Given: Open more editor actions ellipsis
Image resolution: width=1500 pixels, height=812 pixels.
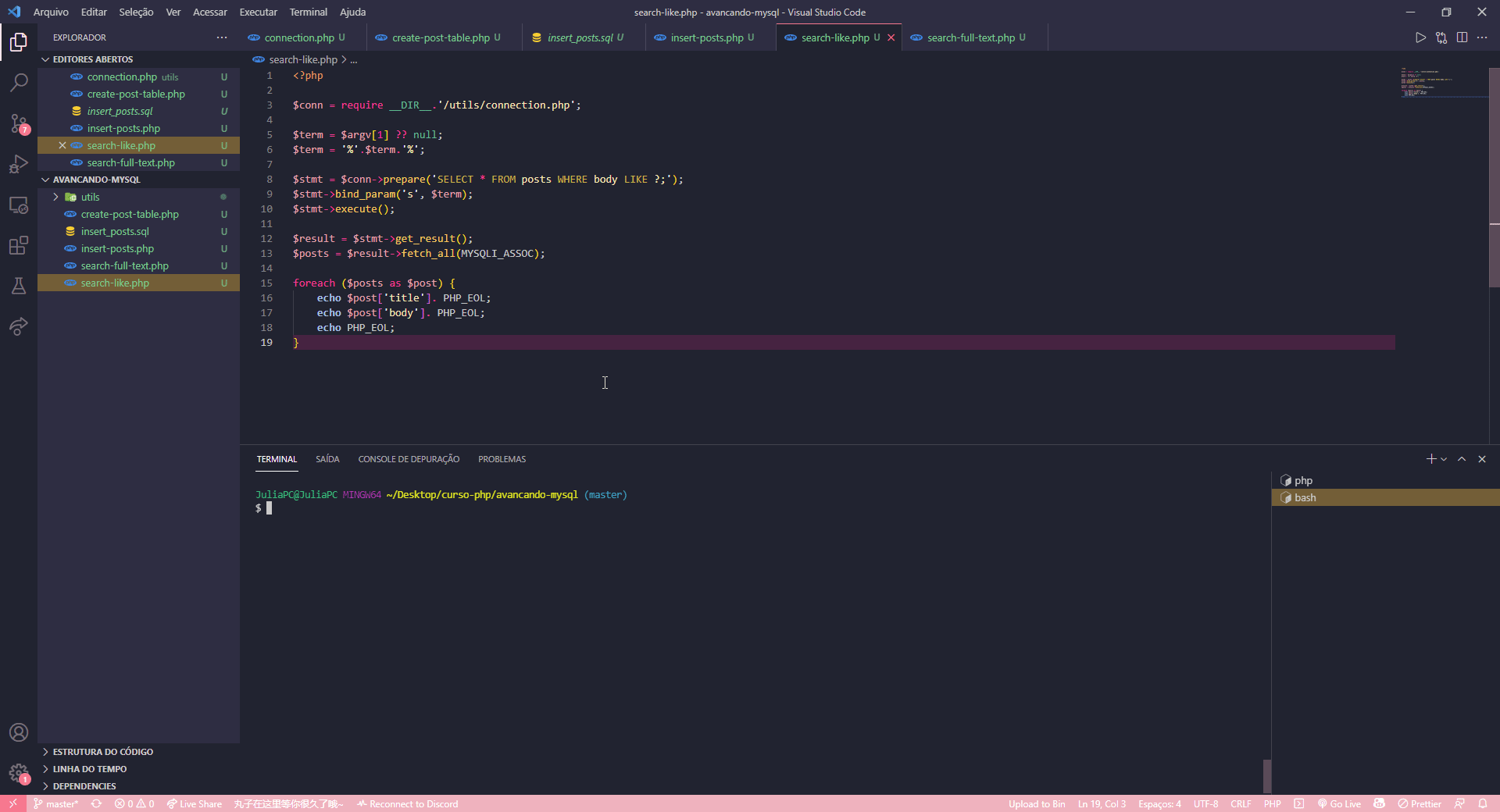Looking at the screenshot, I should (x=1482, y=37).
